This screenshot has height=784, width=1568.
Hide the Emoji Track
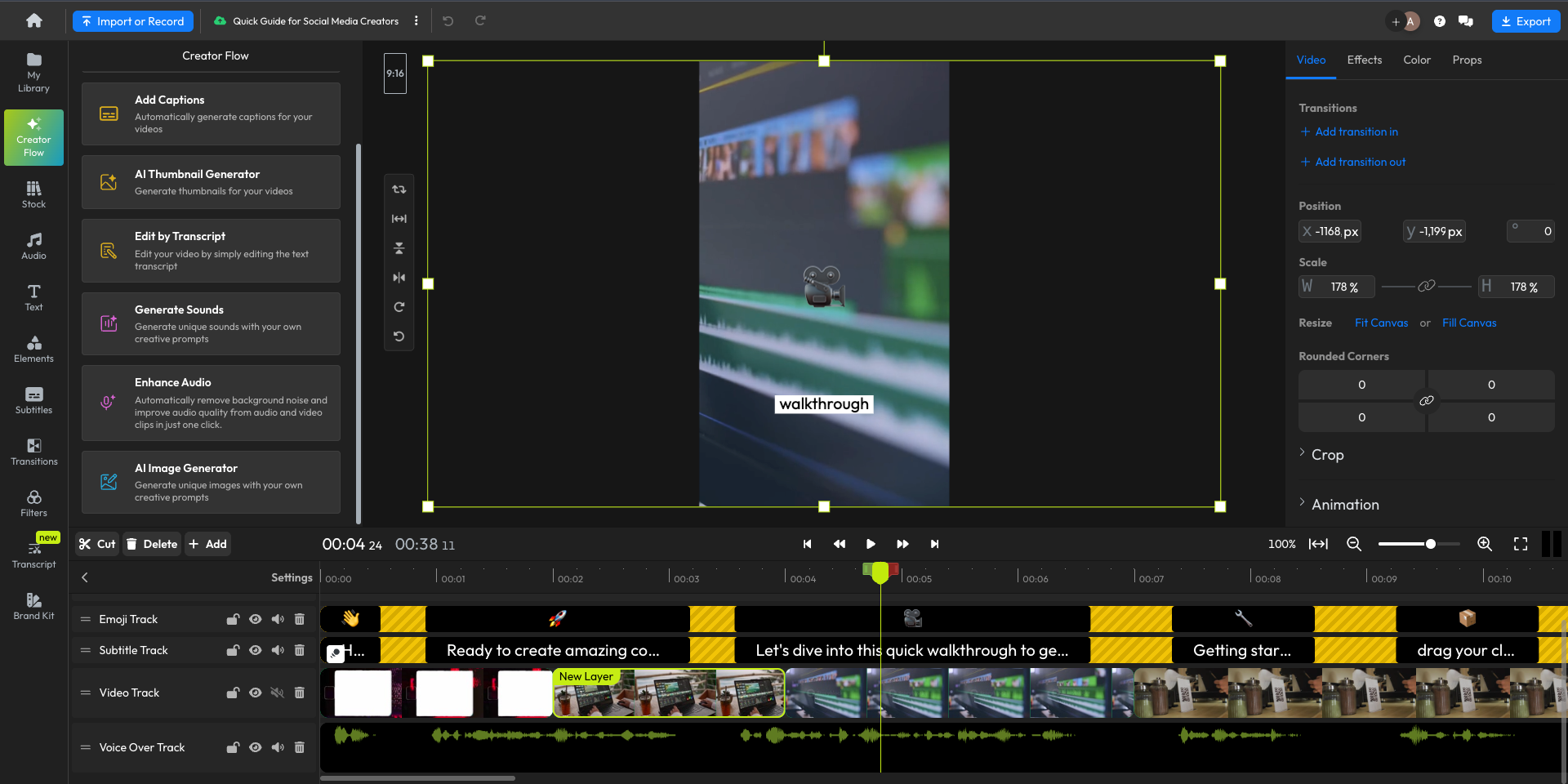point(256,619)
